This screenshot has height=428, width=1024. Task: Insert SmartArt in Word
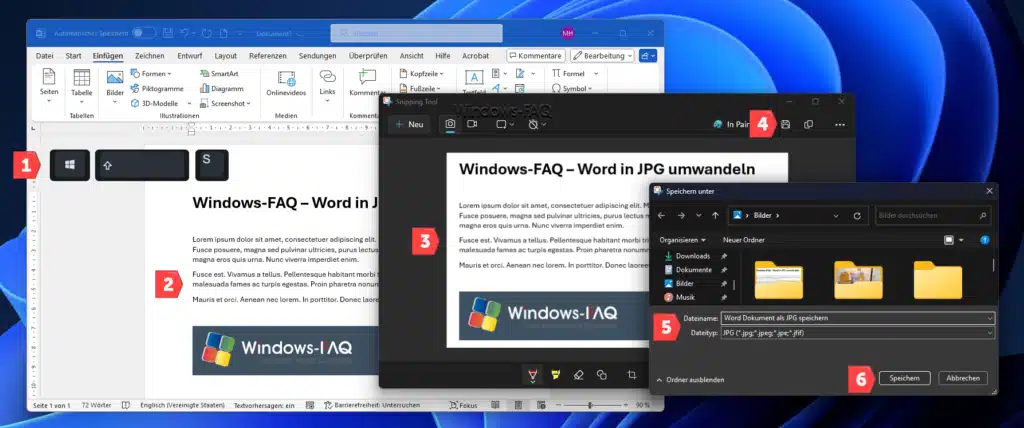coord(219,74)
